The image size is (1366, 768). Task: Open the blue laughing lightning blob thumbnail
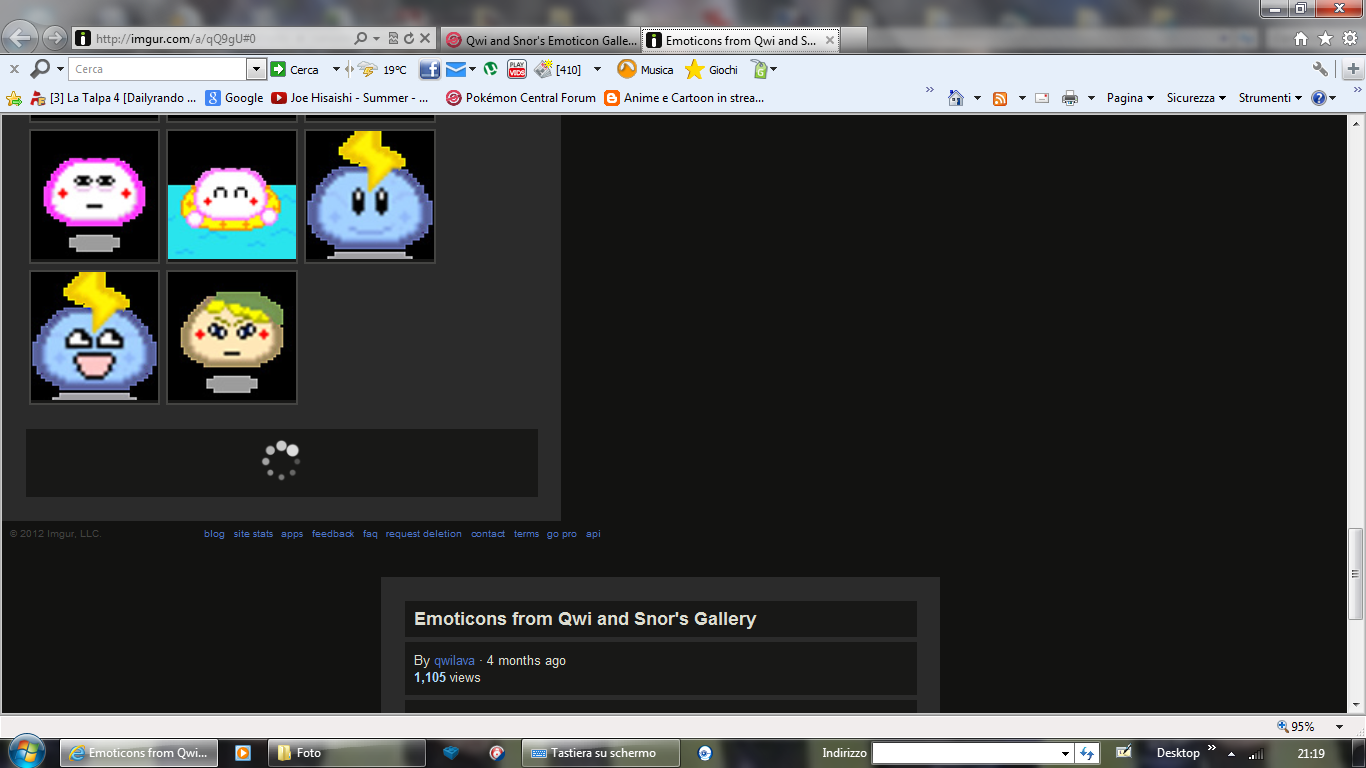95,337
